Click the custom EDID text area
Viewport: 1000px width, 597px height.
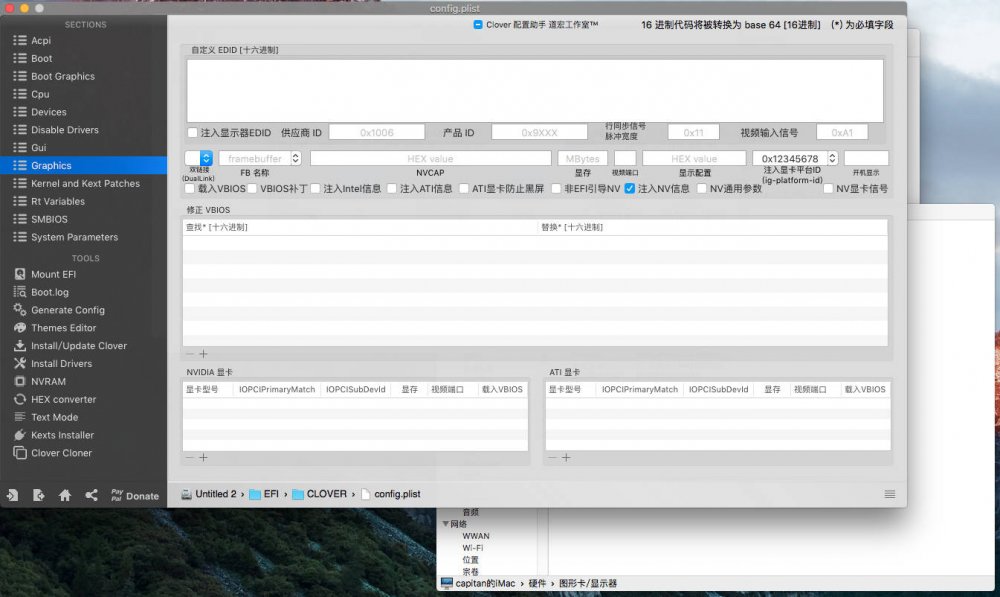(x=535, y=91)
